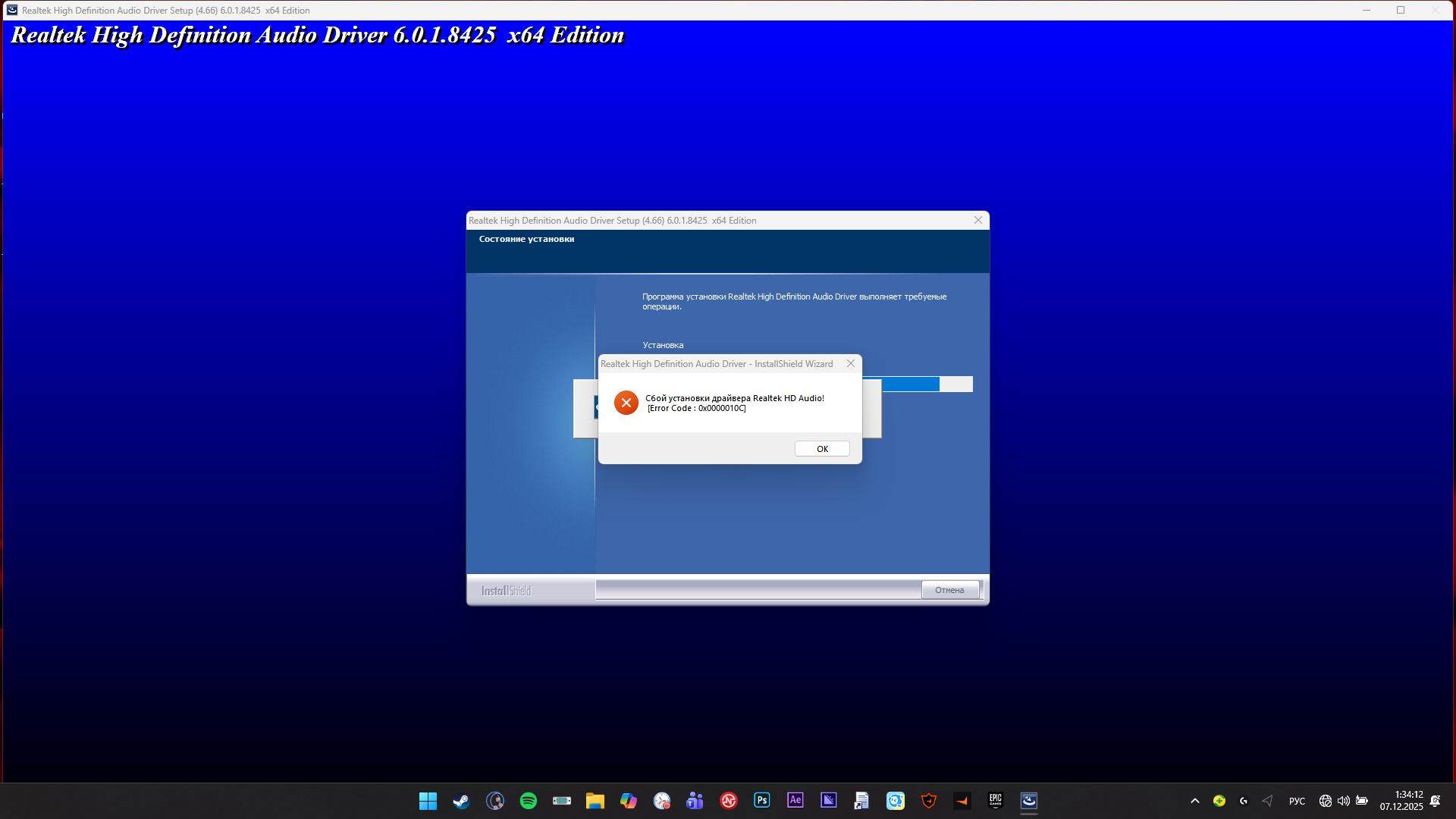Open After Effects from the taskbar

[x=795, y=801]
